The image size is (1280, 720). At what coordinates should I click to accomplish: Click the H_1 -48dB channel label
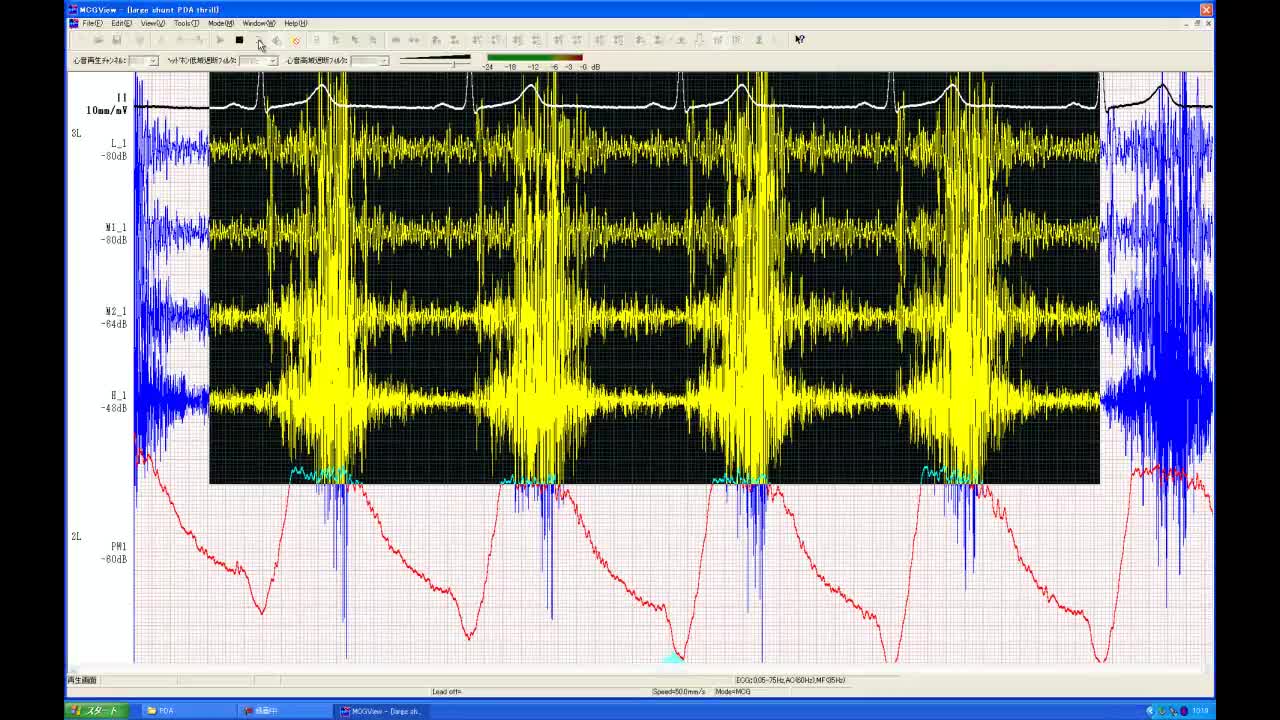(115, 402)
